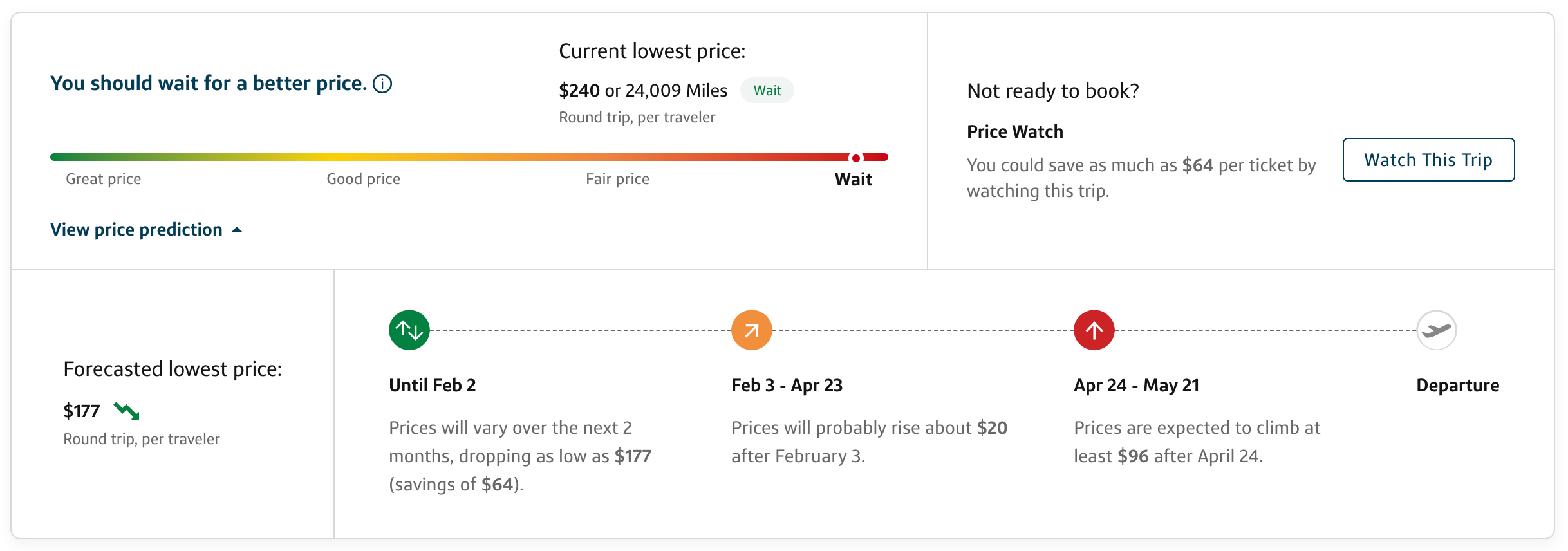Click the info icon next to wait recommendation
This screenshot has height=551, width=1568.
(x=382, y=83)
